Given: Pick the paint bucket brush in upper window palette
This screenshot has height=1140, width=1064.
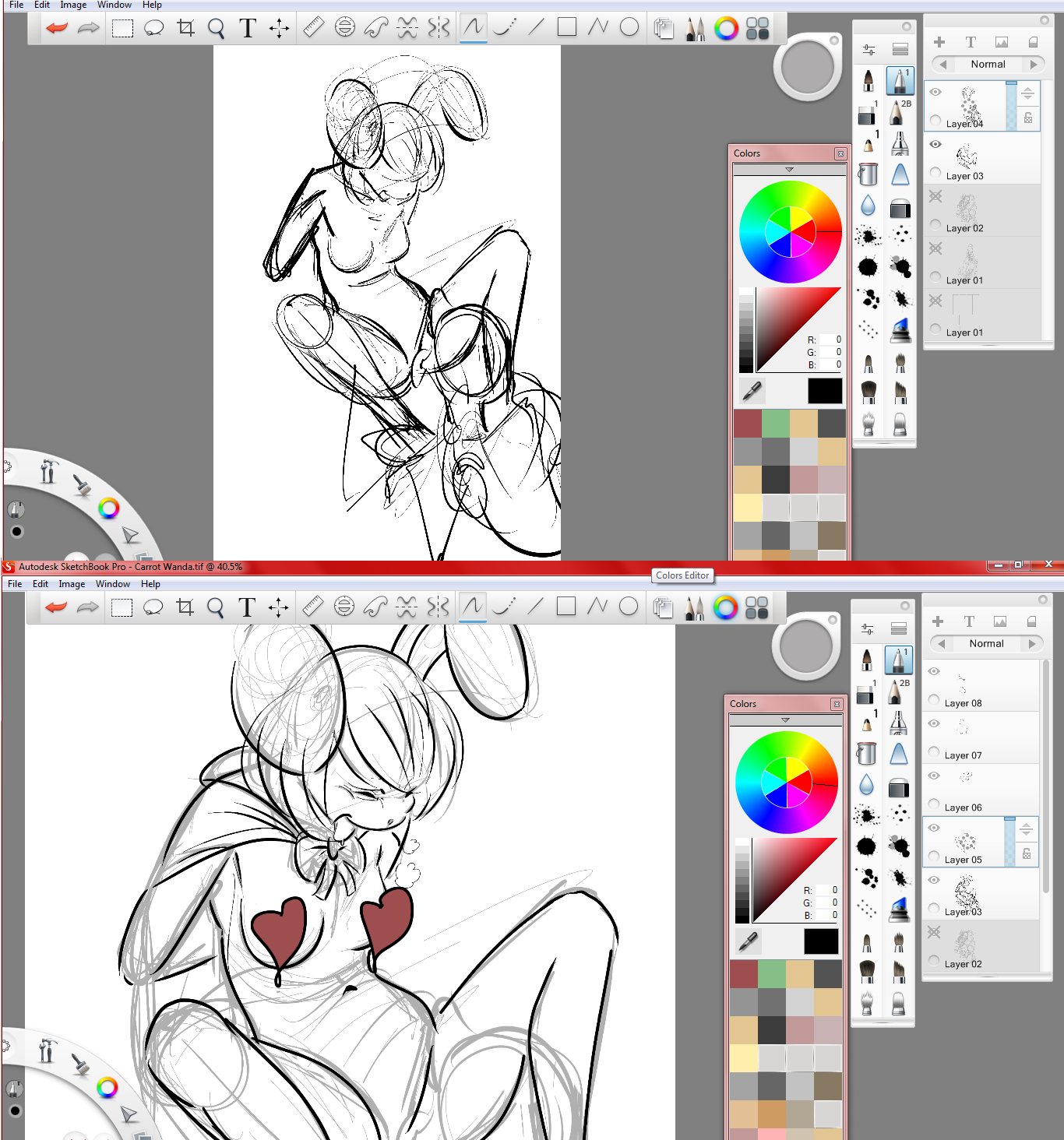Looking at the screenshot, I should click(868, 174).
